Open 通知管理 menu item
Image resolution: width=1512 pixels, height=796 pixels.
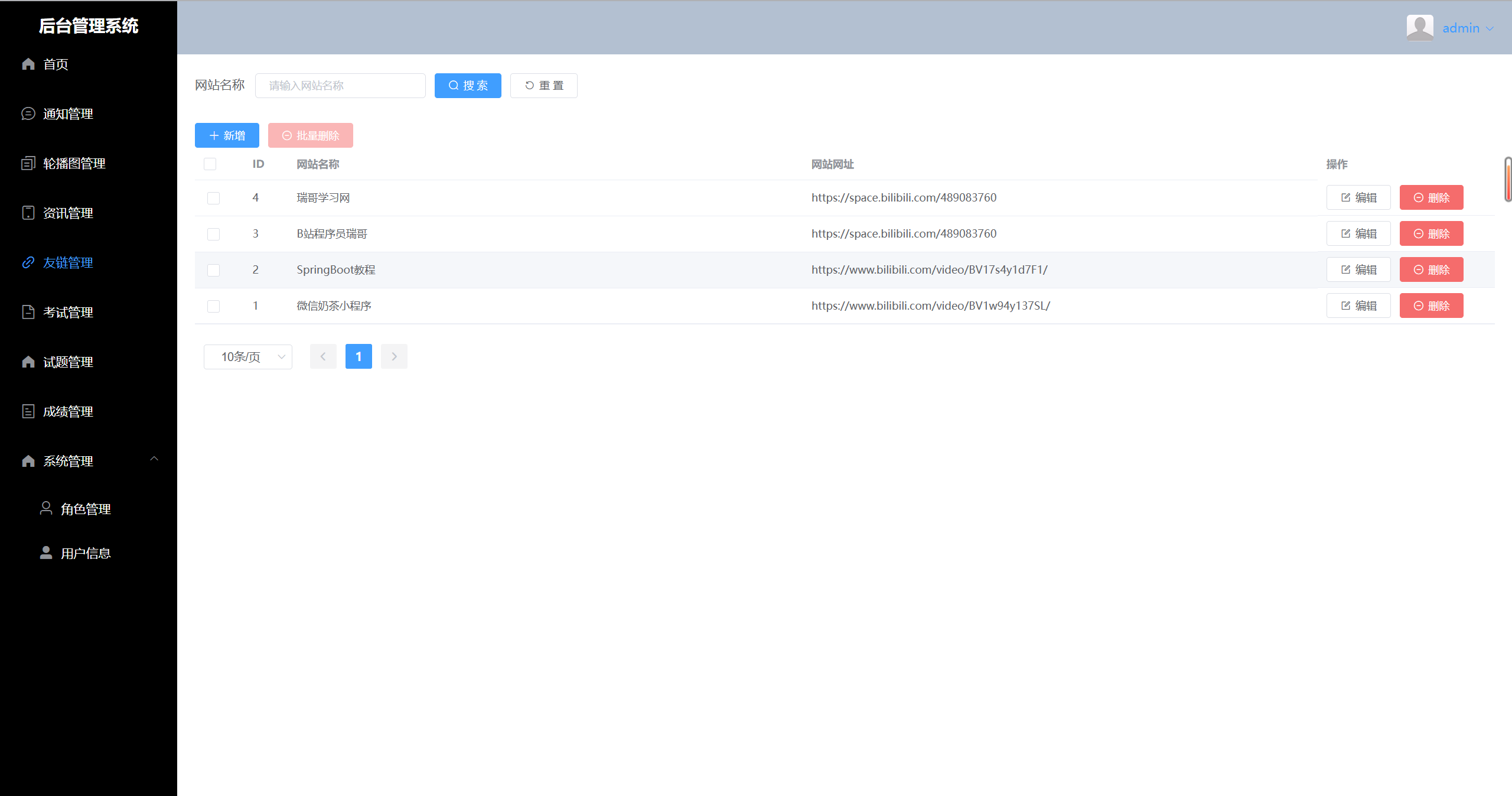tap(89, 113)
